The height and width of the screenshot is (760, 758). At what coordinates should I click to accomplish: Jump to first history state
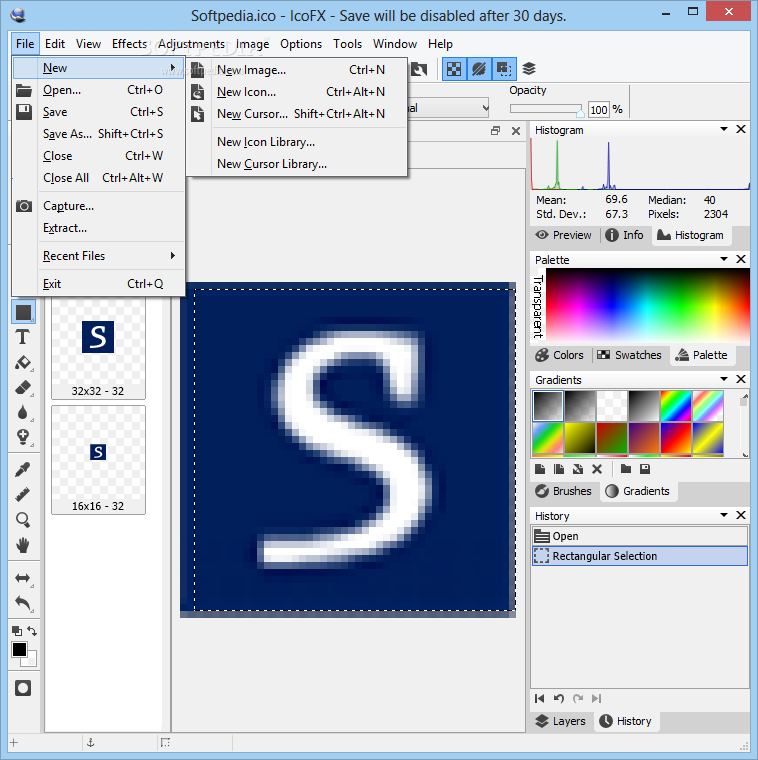click(x=539, y=698)
